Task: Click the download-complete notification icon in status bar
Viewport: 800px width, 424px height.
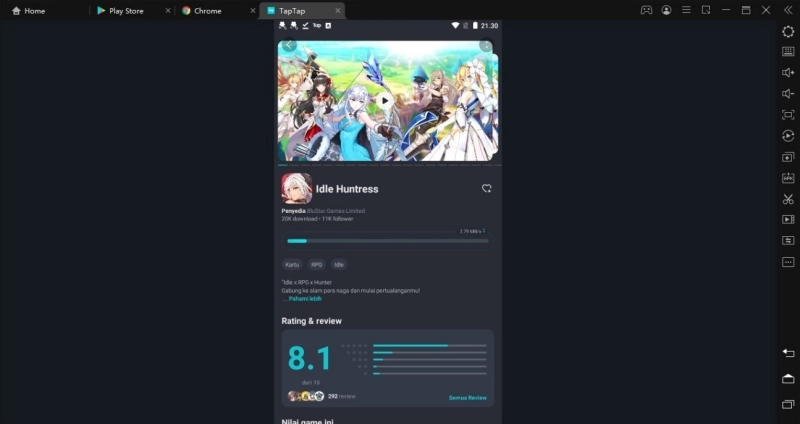Action: coord(305,26)
